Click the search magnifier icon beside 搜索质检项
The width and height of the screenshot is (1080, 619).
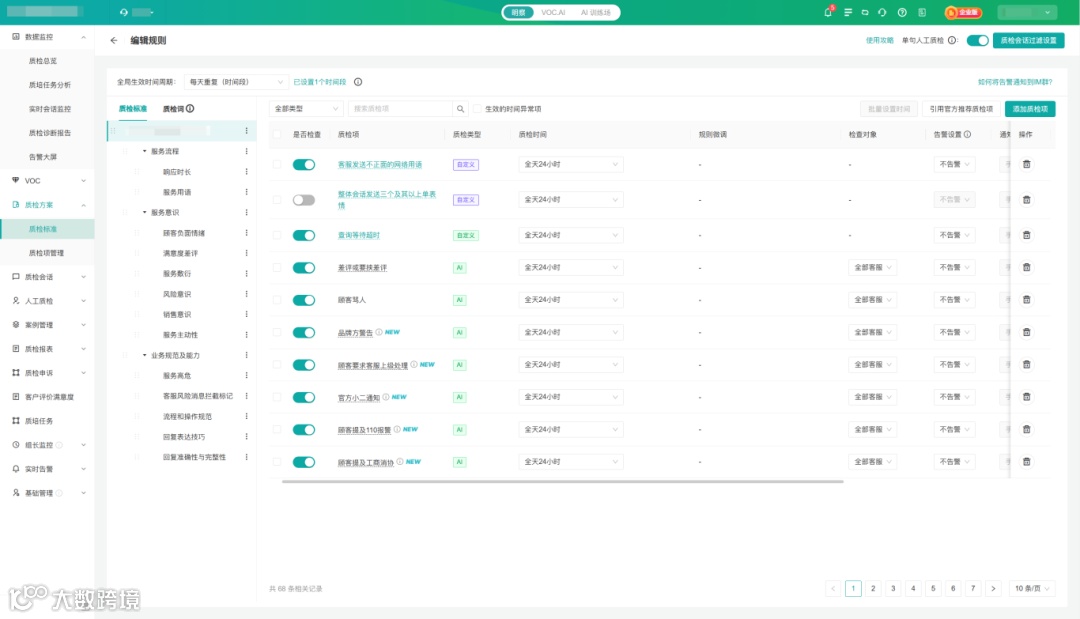click(x=460, y=109)
